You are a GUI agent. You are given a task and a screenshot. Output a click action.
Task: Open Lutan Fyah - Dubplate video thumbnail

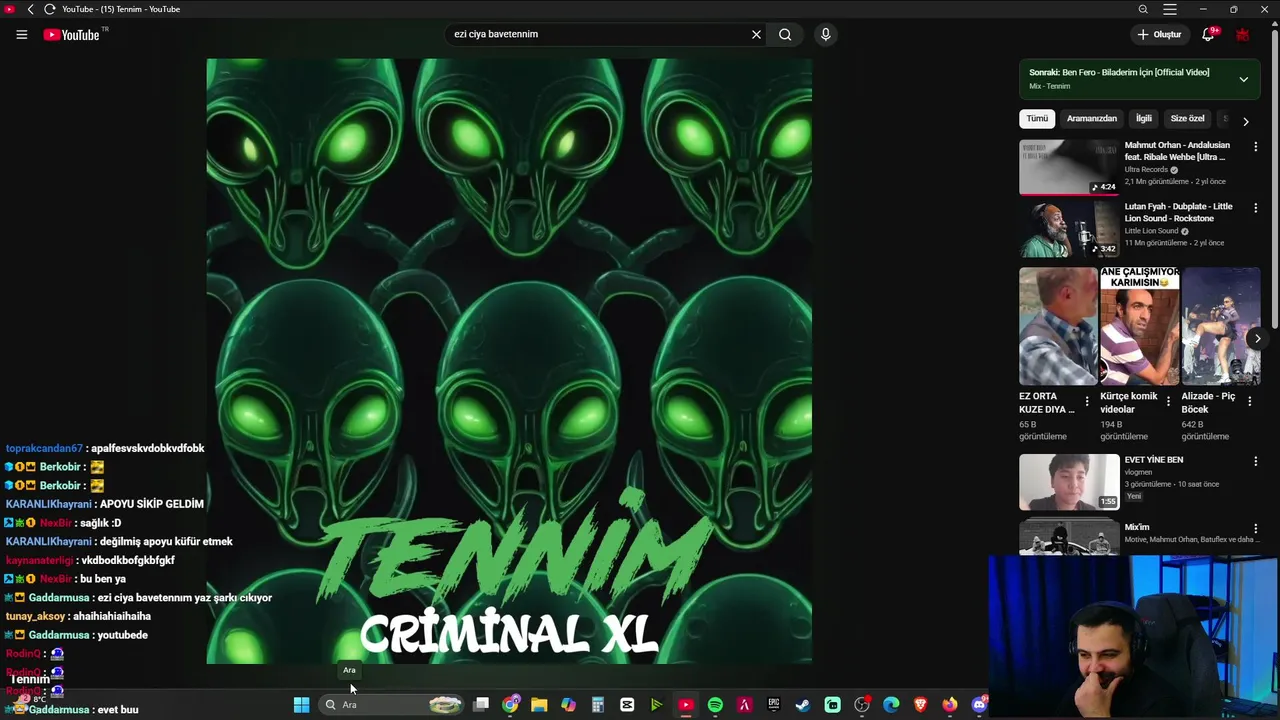tap(1069, 229)
